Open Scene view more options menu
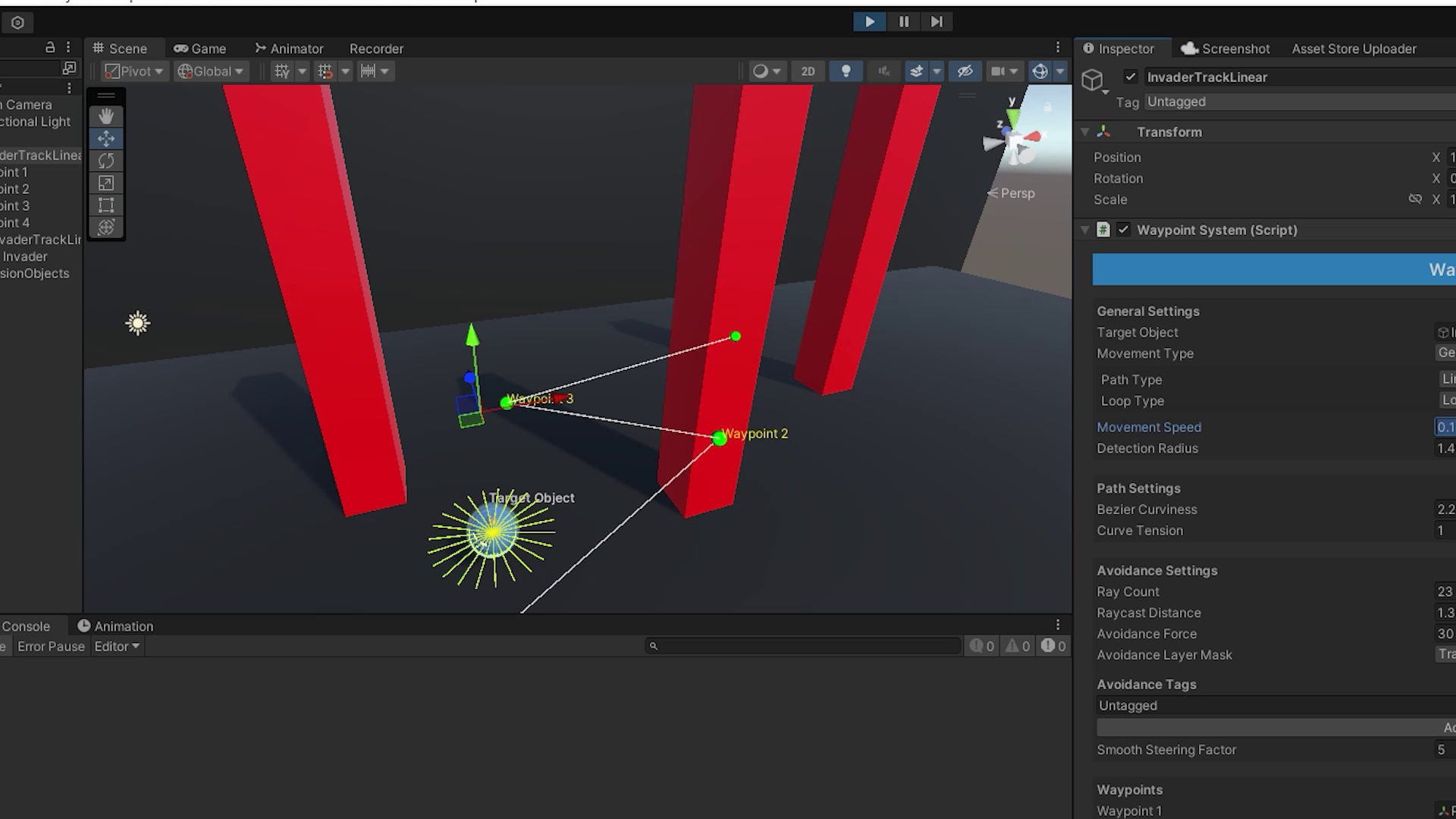 [1058, 48]
